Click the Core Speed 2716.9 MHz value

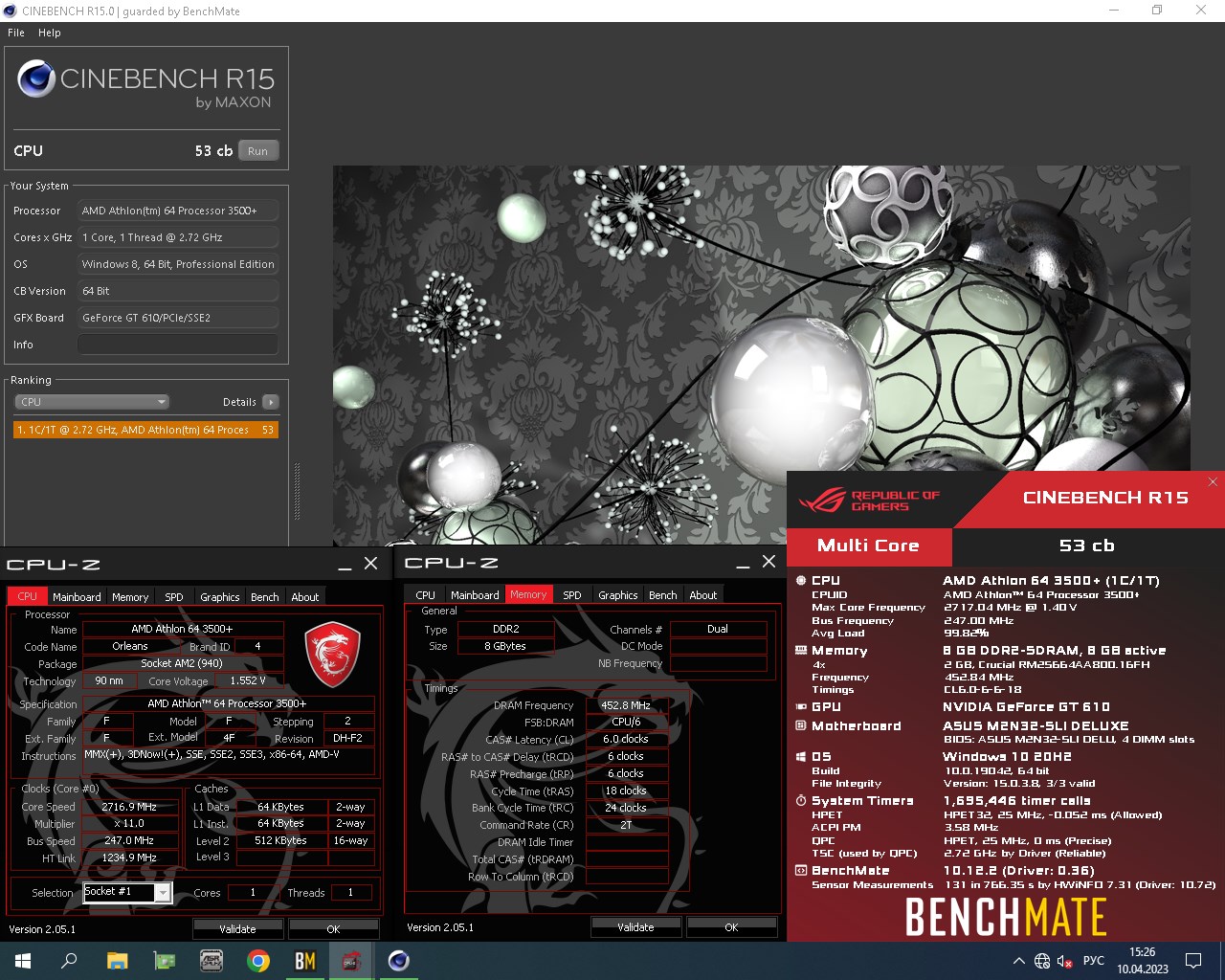(x=129, y=807)
